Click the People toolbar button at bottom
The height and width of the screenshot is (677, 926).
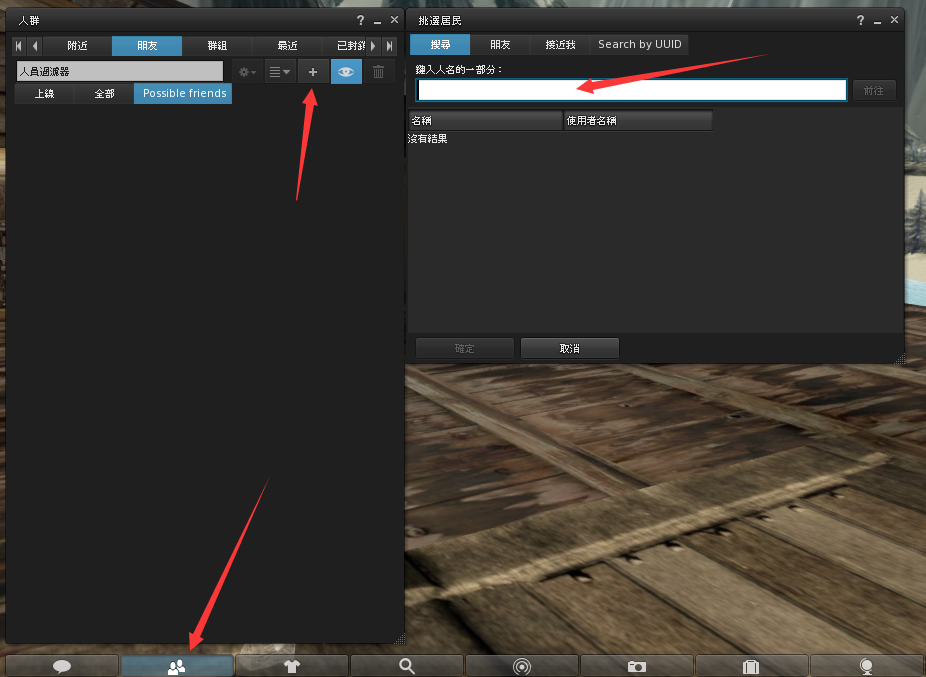tap(177, 666)
